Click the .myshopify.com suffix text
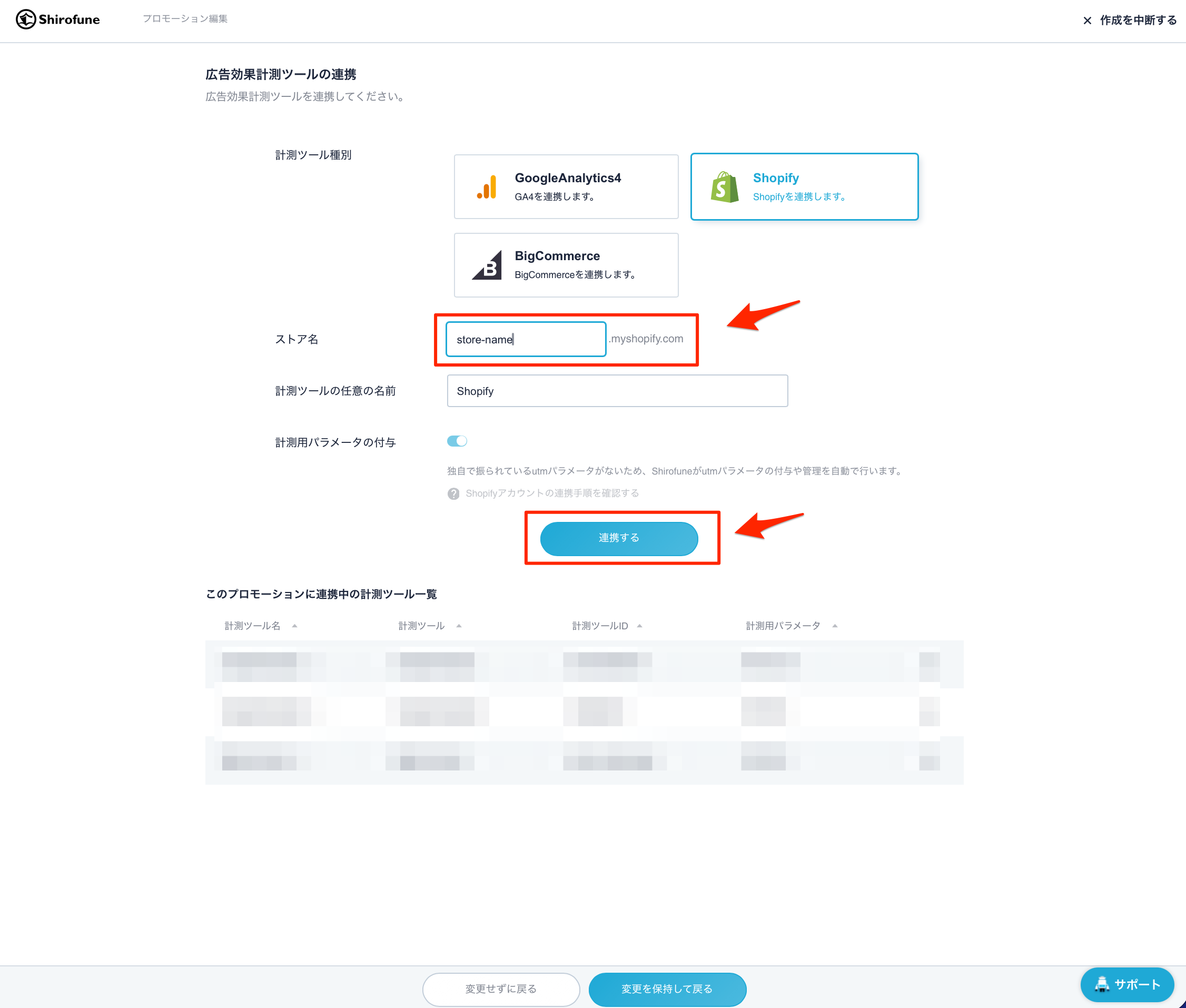 646,339
